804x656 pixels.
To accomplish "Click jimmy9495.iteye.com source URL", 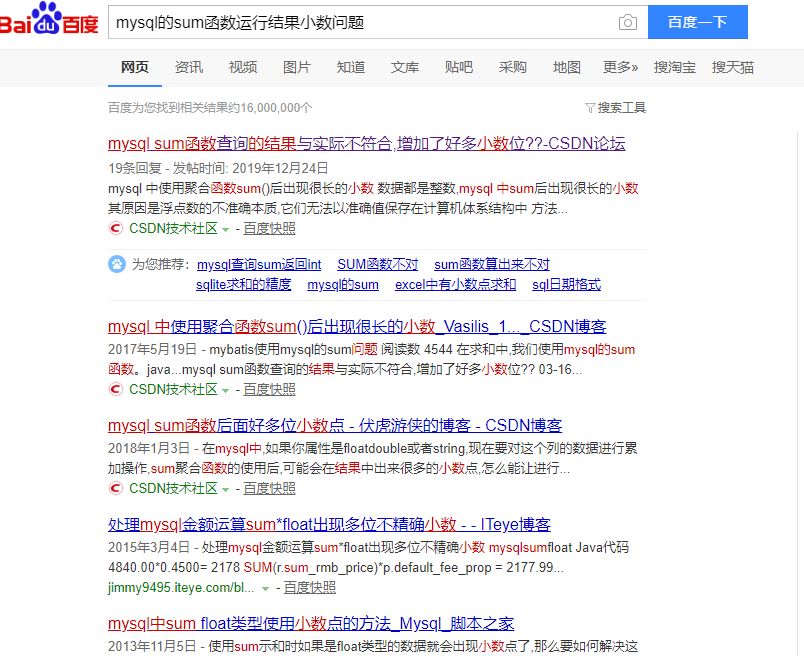I will [x=181, y=587].
